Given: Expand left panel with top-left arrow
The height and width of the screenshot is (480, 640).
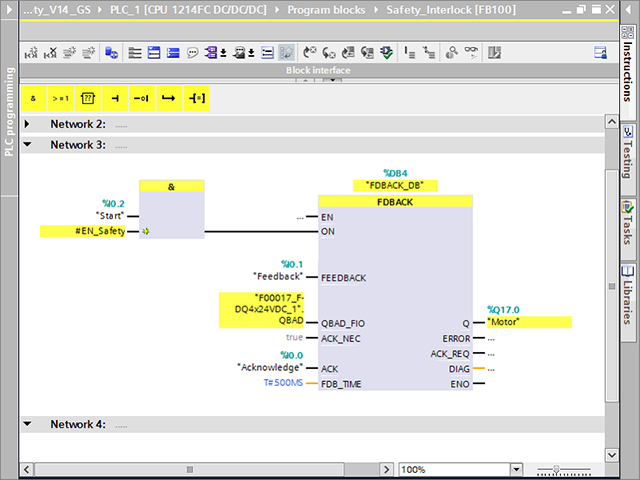Looking at the screenshot, I should 9,9.
